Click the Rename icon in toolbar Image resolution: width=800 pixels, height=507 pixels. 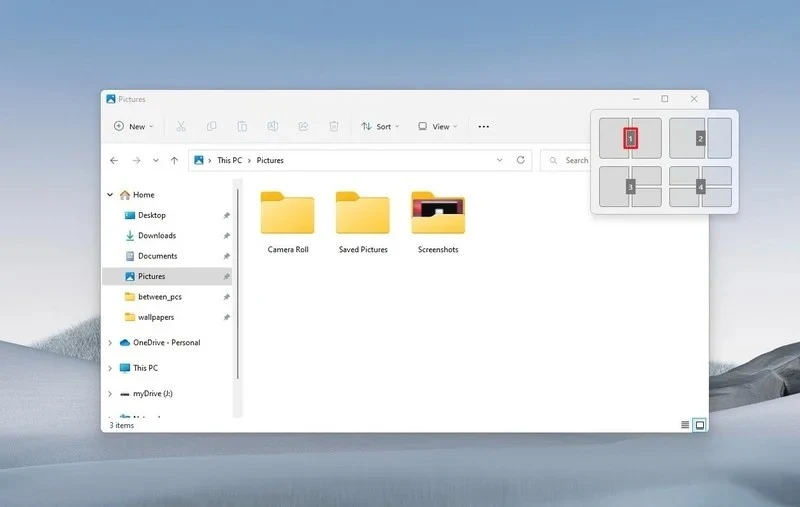point(272,127)
